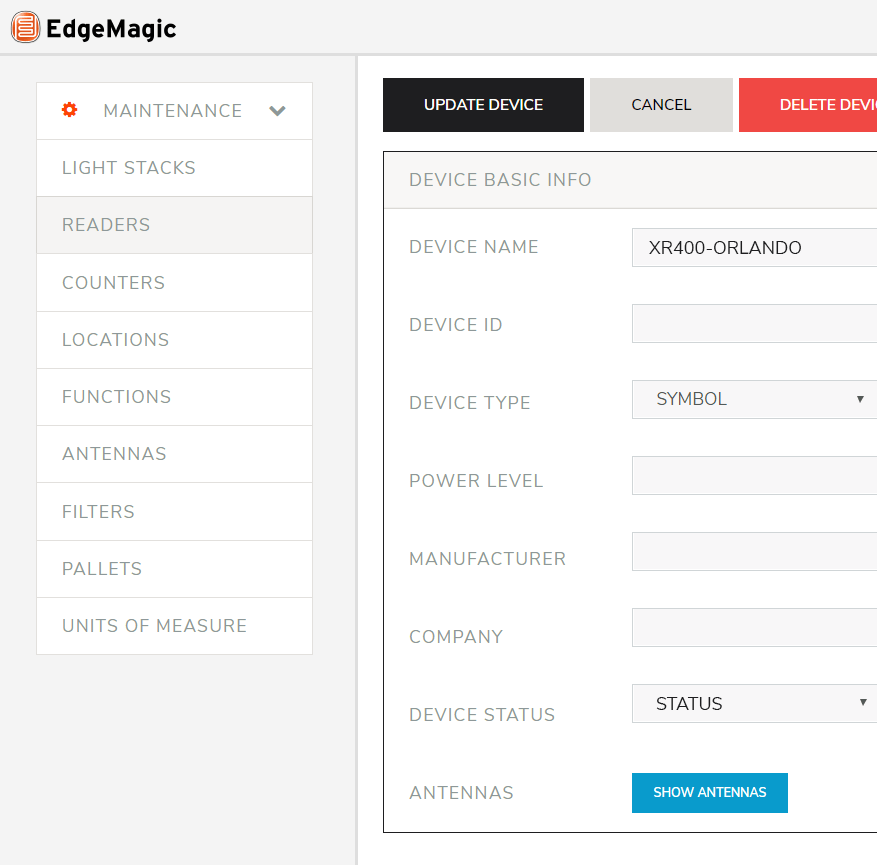The height and width of the screenshot is (865, 877).
Task: Go to Locations in the sidebar
Action: (175, 340)
